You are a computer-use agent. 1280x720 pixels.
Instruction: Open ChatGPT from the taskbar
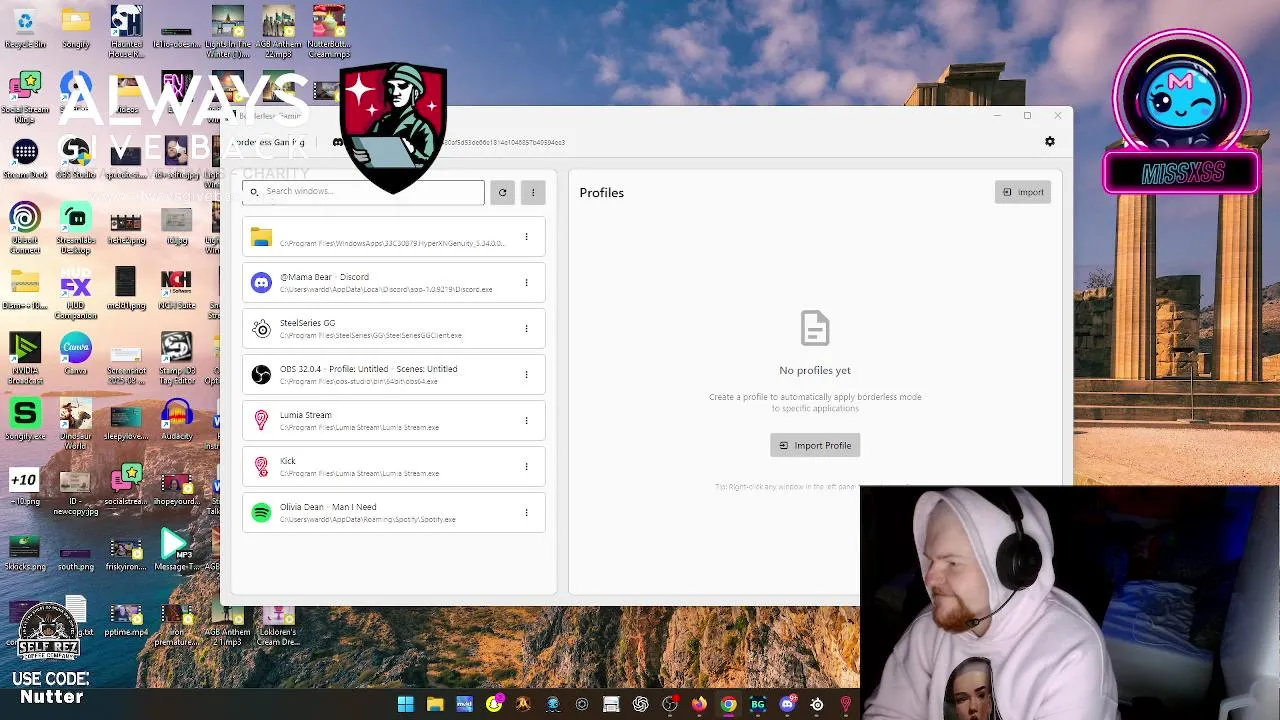point(640,705)
